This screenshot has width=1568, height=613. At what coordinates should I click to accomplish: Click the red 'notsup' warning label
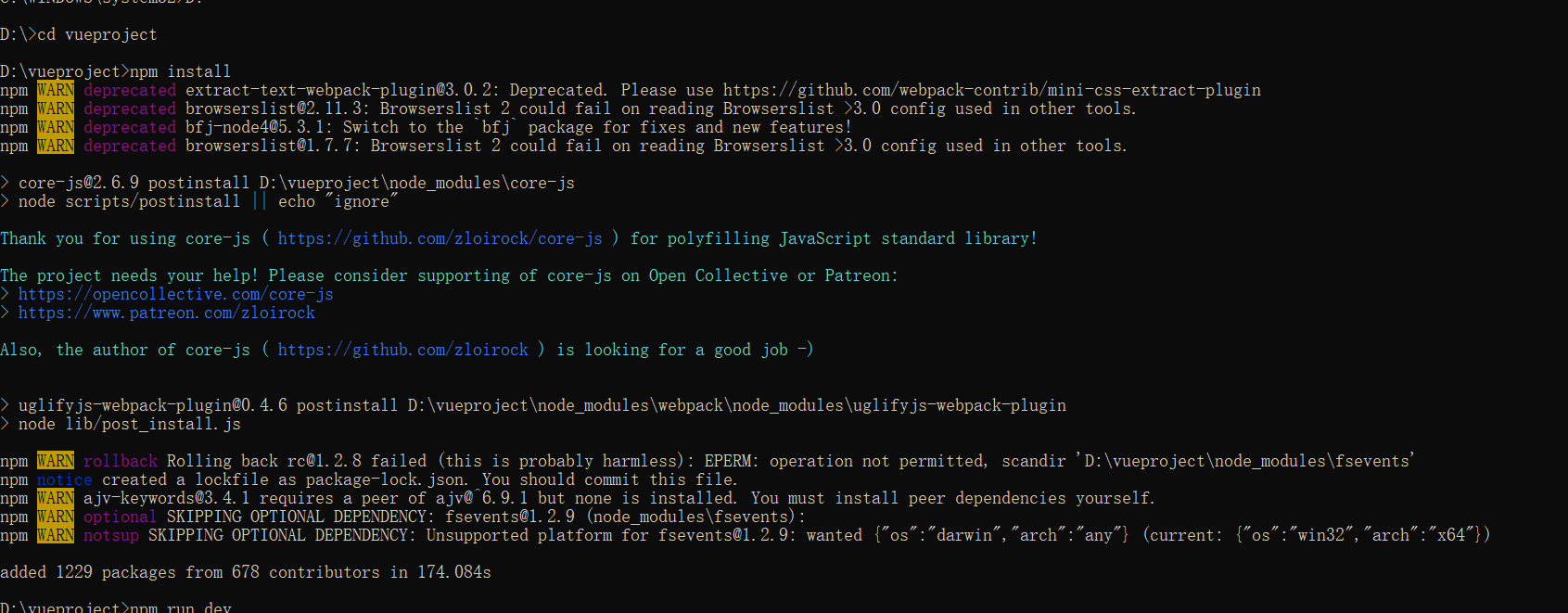110,535
